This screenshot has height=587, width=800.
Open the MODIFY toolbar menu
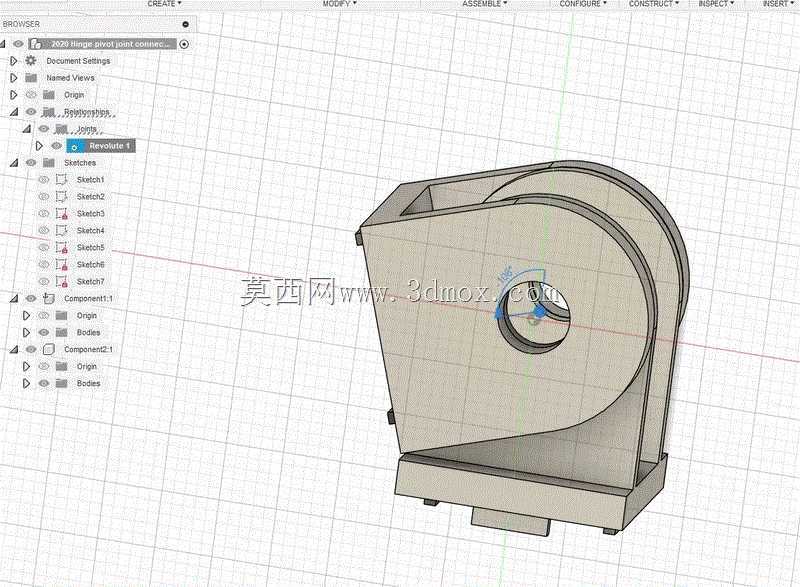point(339,4)
